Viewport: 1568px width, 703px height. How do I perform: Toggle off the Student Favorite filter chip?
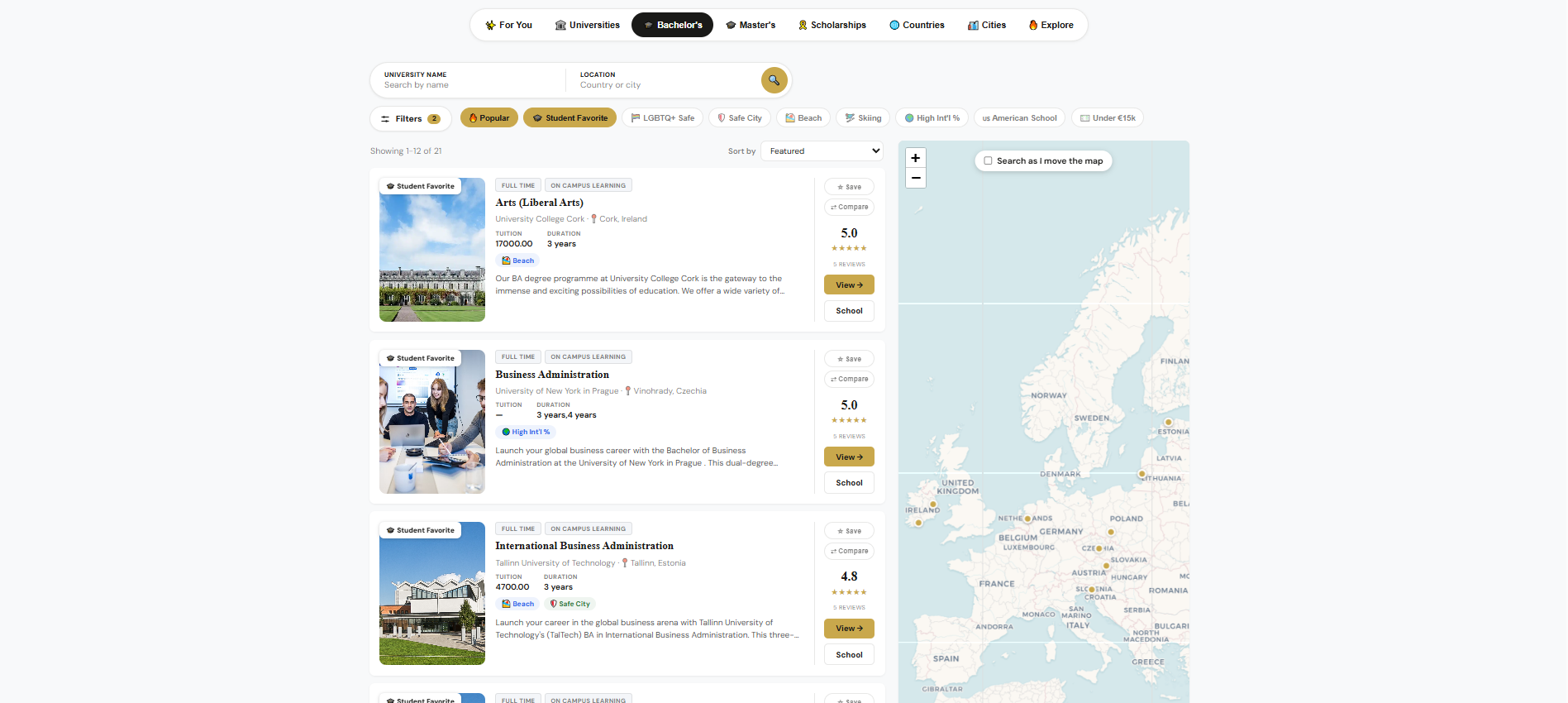[x=570, y=118]
